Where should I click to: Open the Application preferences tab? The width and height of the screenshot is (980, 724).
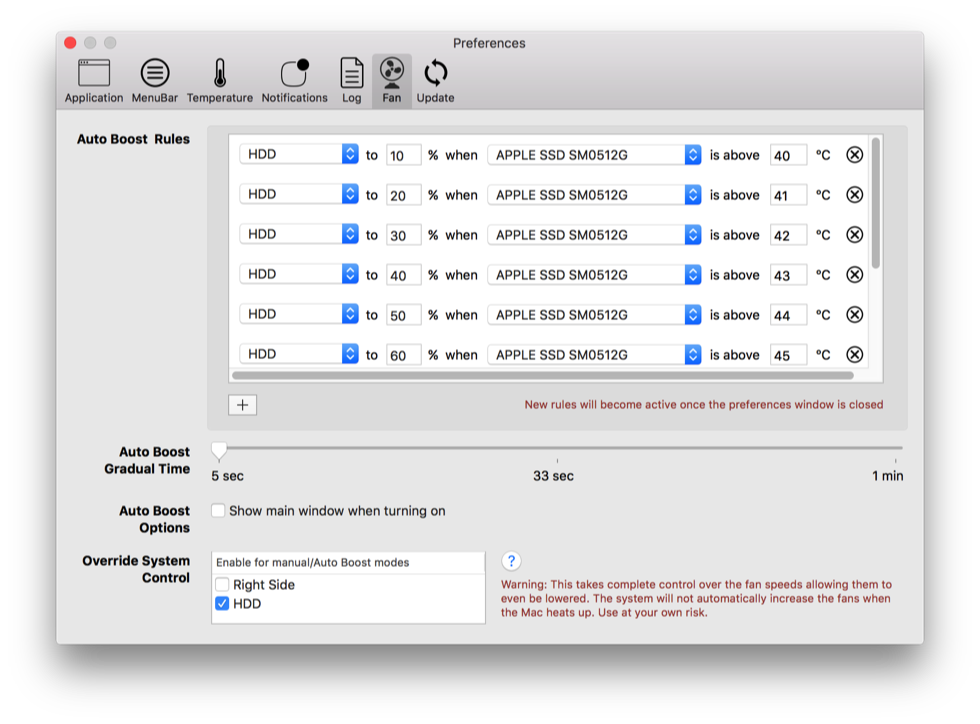(x=94, y=81)
